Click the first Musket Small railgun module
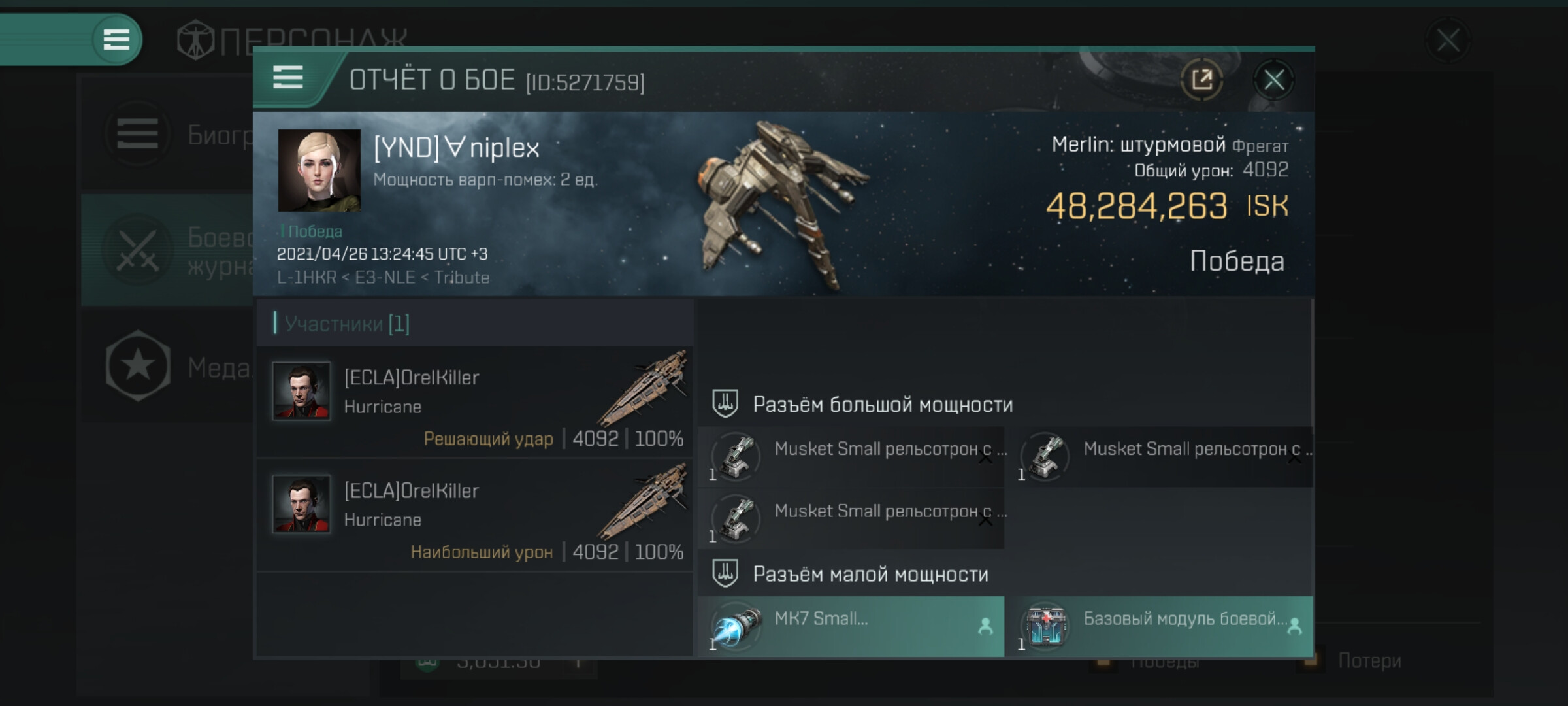 (851, 457)
